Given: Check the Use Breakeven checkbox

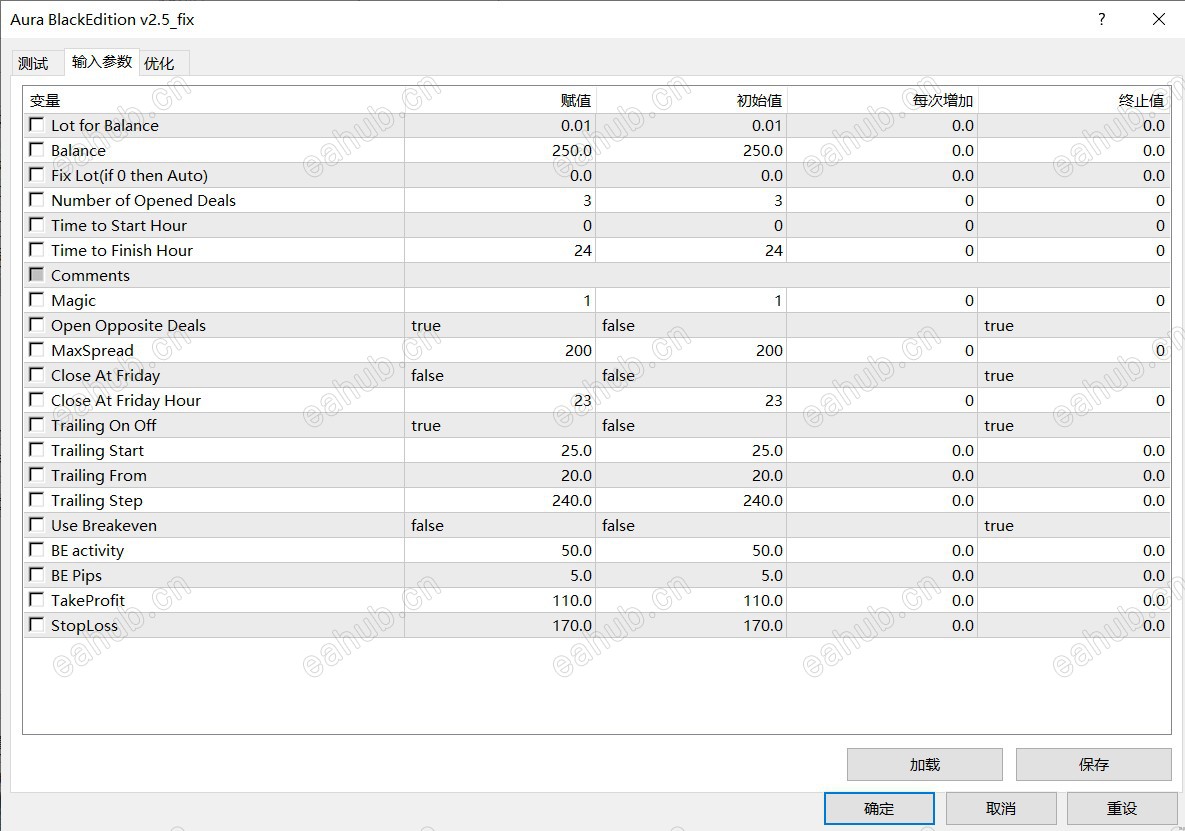Looking at the screenshot, I should click(x=36, y=524).
